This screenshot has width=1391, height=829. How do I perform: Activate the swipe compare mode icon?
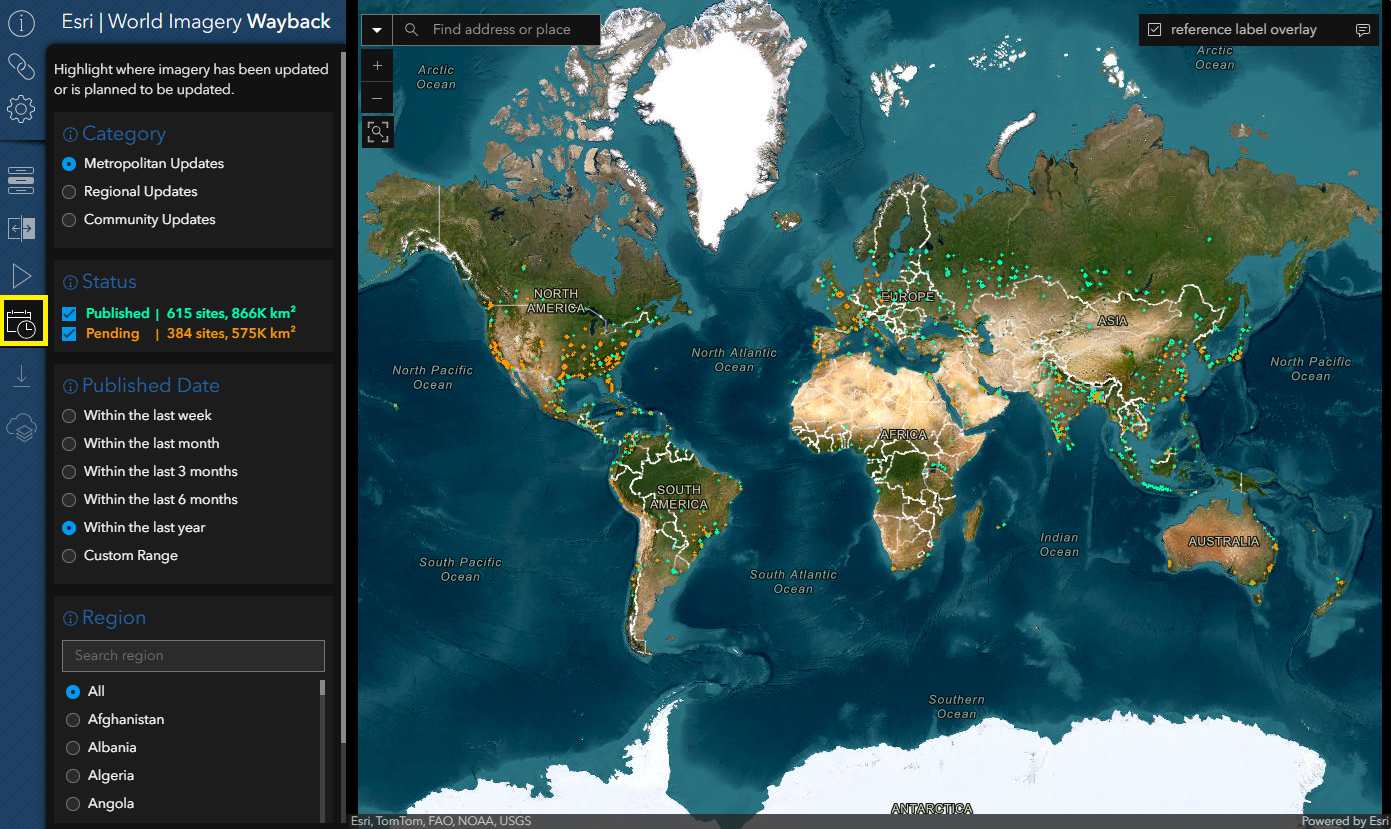point(21,229)
